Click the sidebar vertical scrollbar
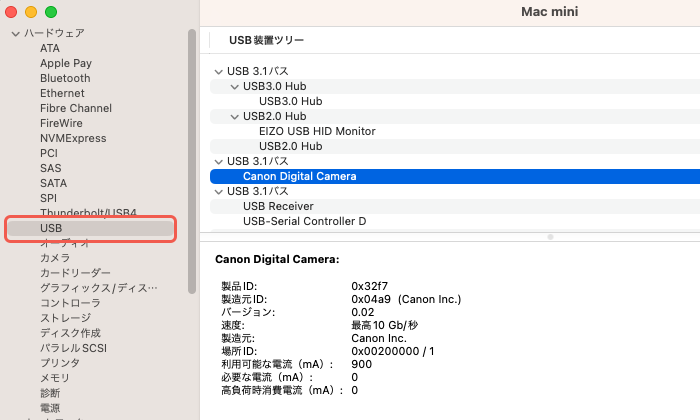 [191, 150]
